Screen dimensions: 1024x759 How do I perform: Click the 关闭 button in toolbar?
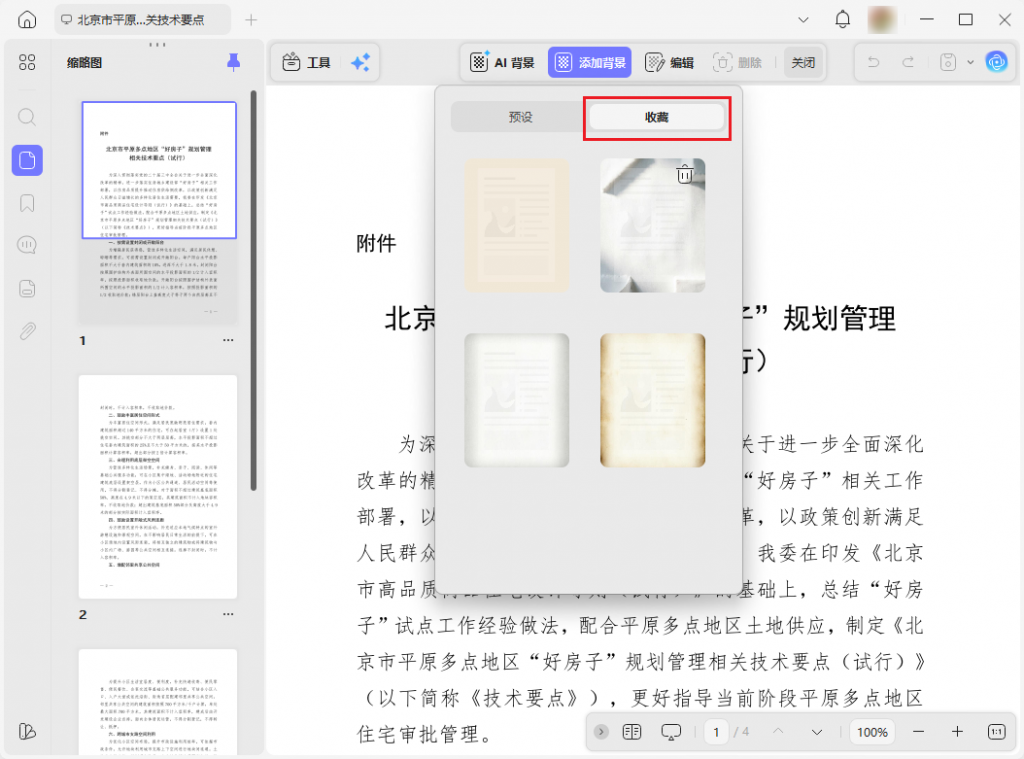[x=803, y=63]
